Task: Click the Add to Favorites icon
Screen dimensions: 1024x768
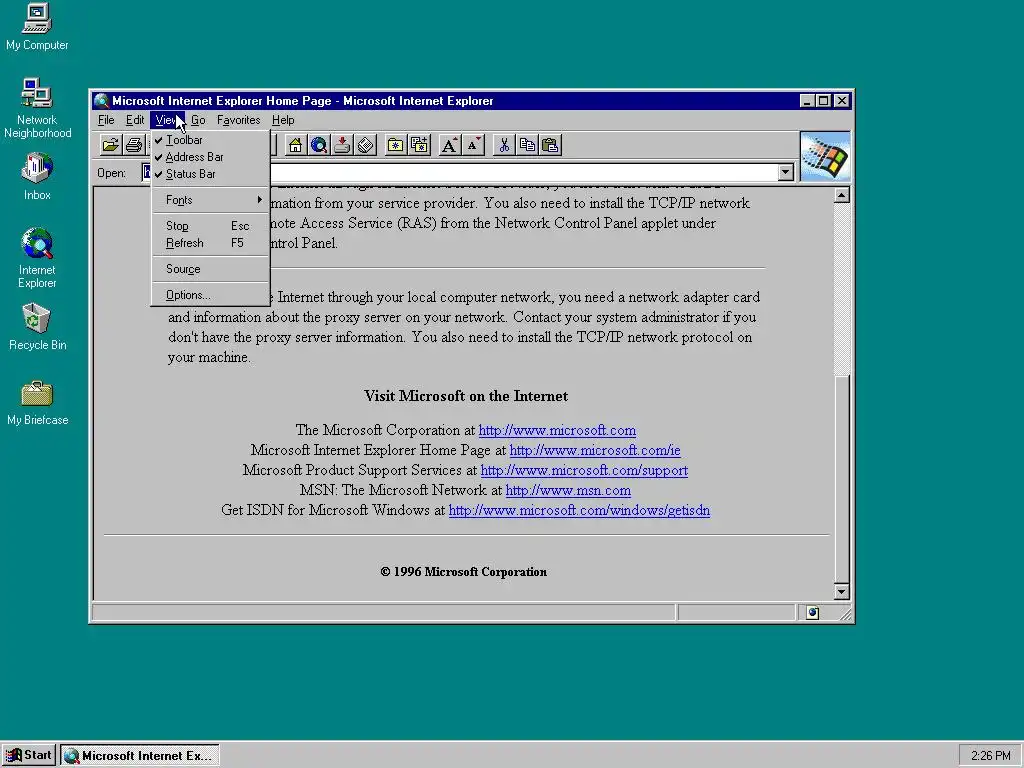Action: (x=419, y=145)
